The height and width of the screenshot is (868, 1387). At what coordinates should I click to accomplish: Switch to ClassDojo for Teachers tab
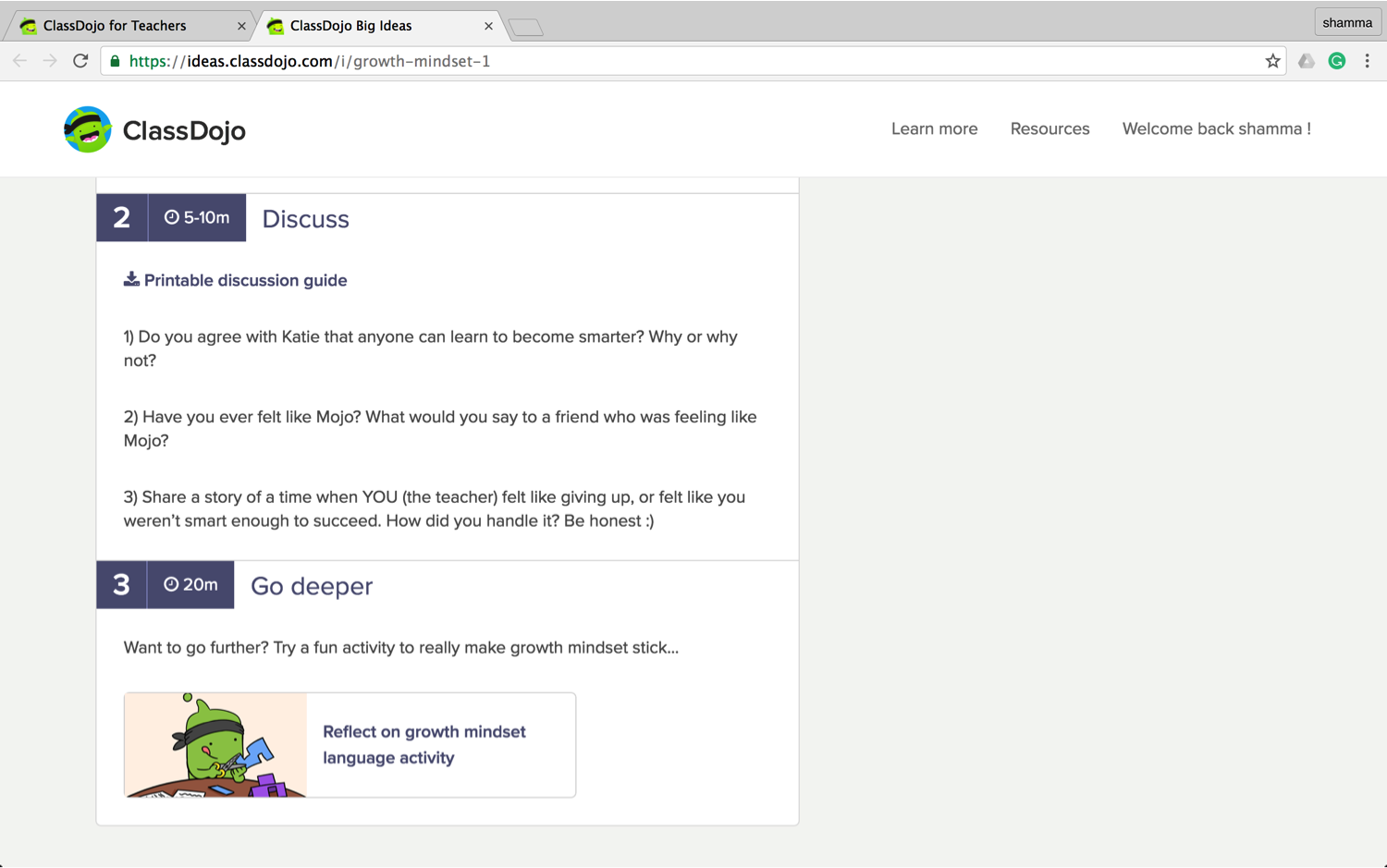tap(115, 26)
